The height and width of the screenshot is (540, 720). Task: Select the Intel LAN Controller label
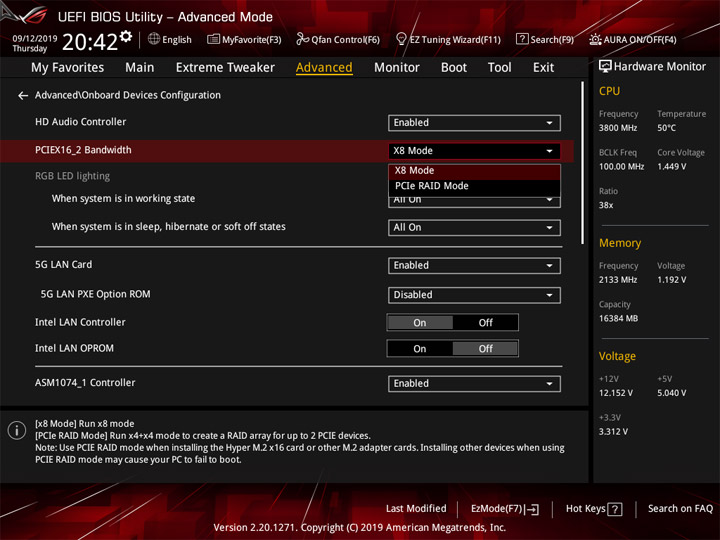(x=80, y=322)
